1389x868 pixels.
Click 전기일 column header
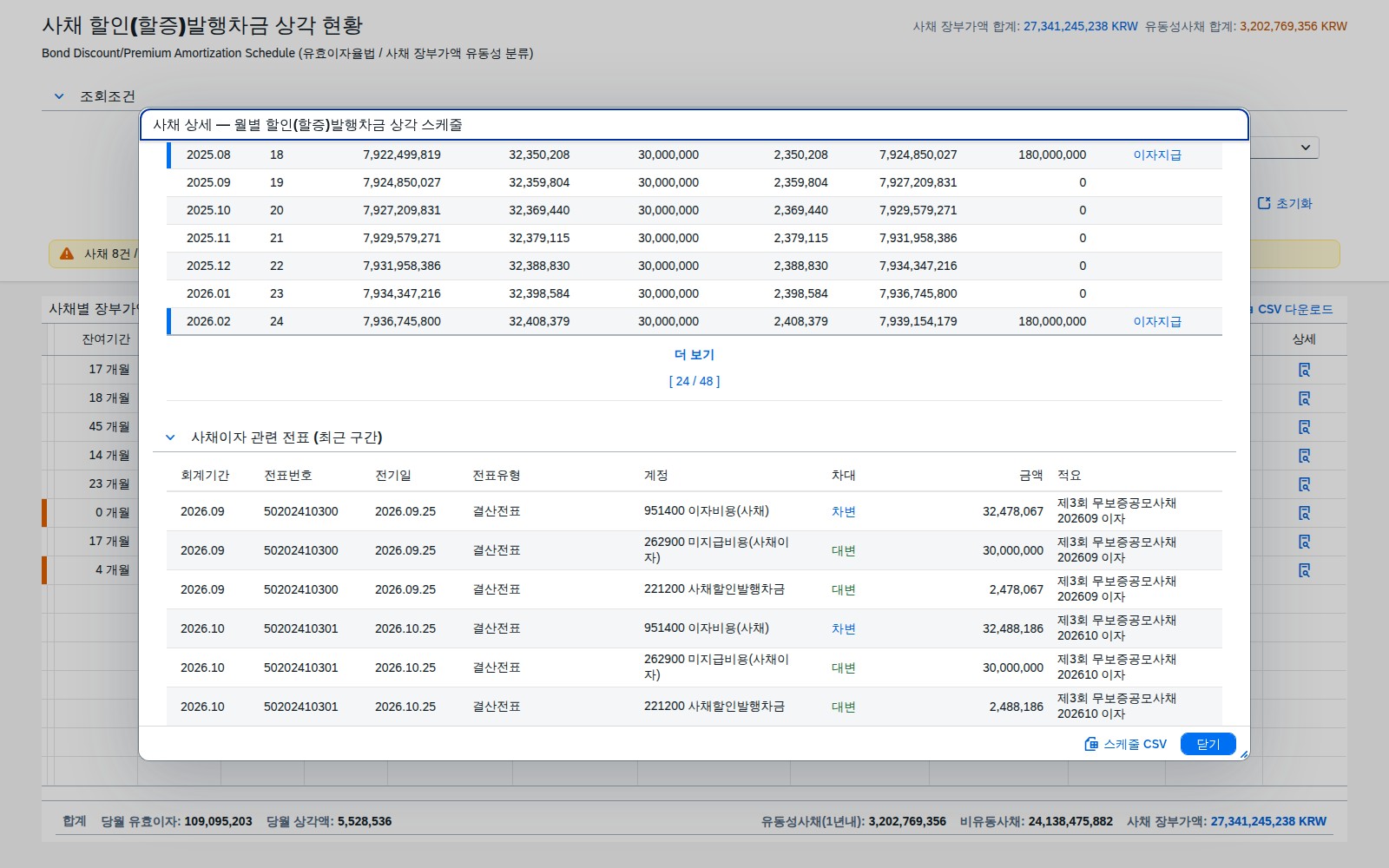393,475
